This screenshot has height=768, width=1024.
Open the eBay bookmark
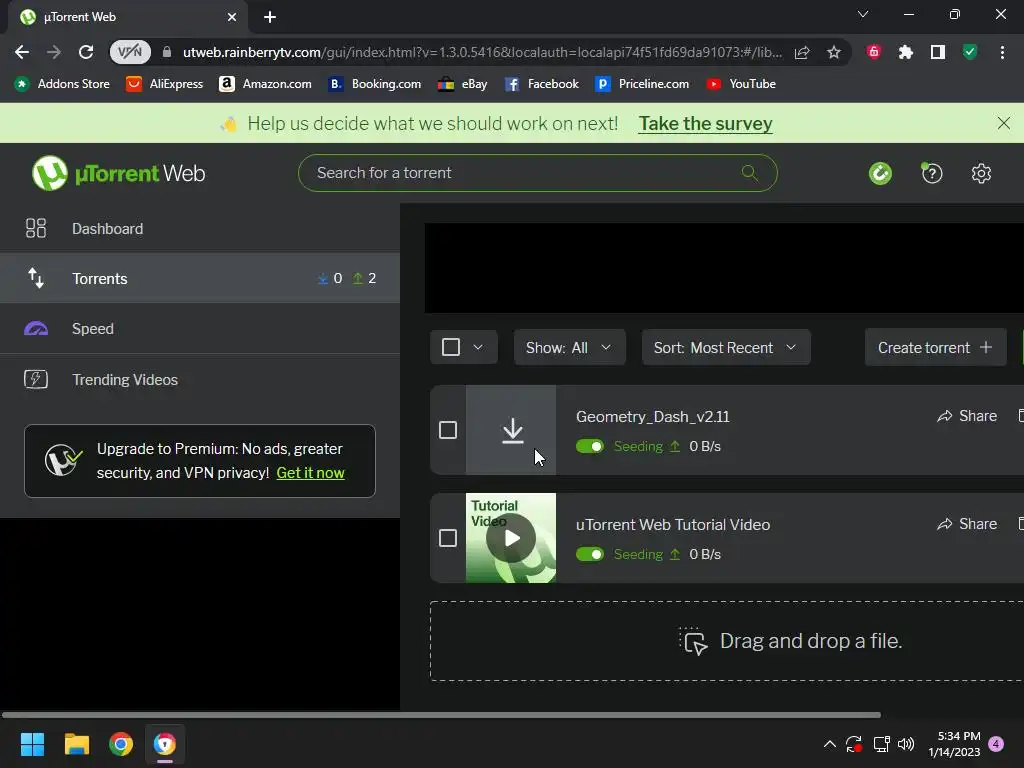point(462,84)
